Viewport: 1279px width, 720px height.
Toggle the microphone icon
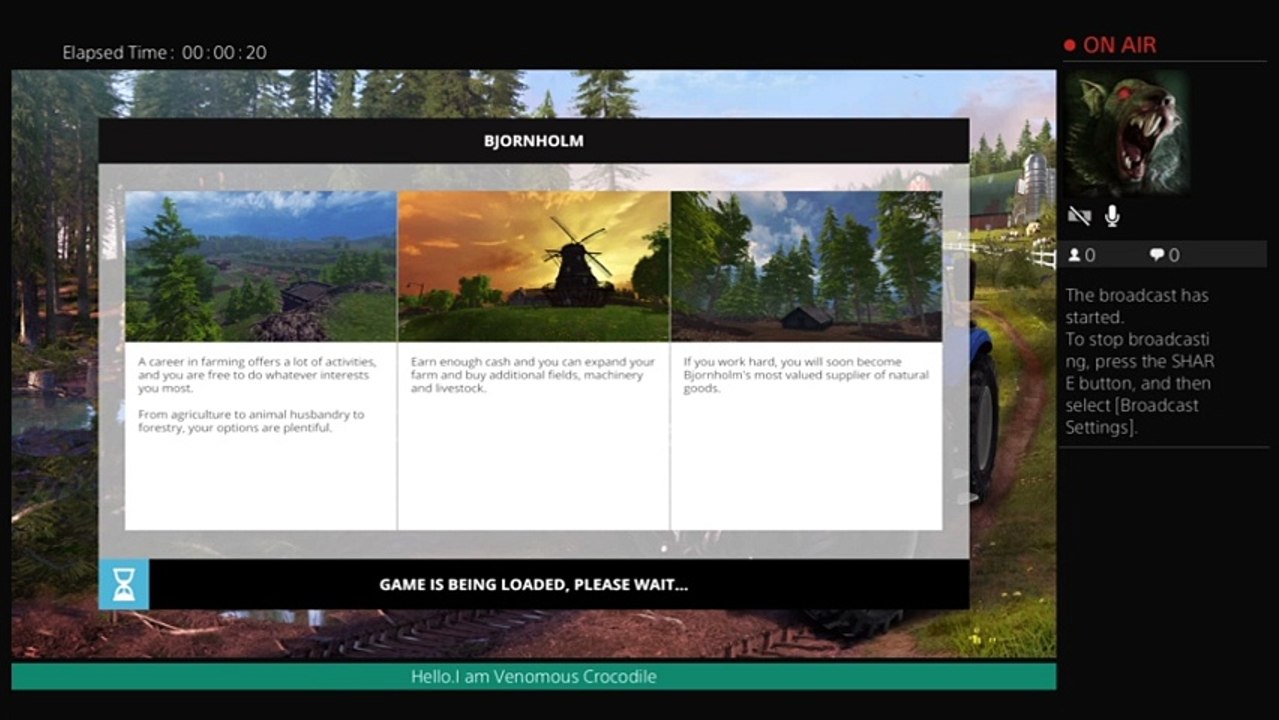(x=1111, y=216)
